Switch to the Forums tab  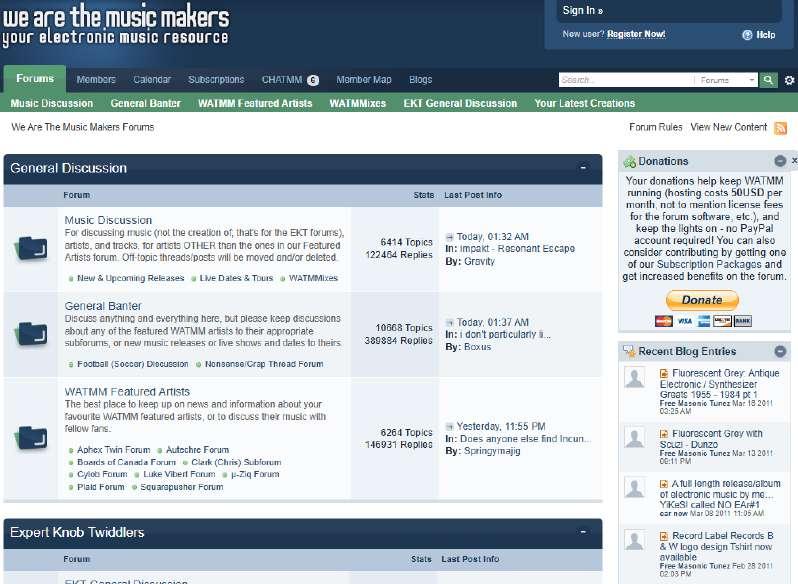pyautogui.click(x=35, y=79)
